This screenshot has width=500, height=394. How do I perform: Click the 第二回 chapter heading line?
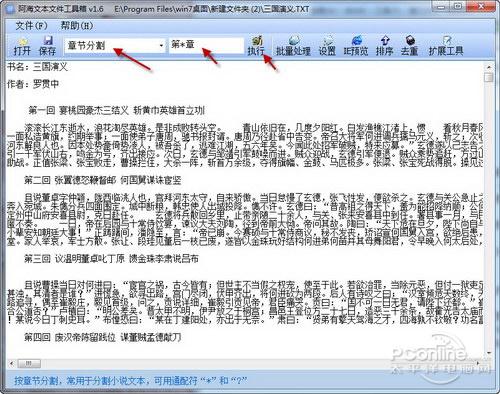point(103,180)
